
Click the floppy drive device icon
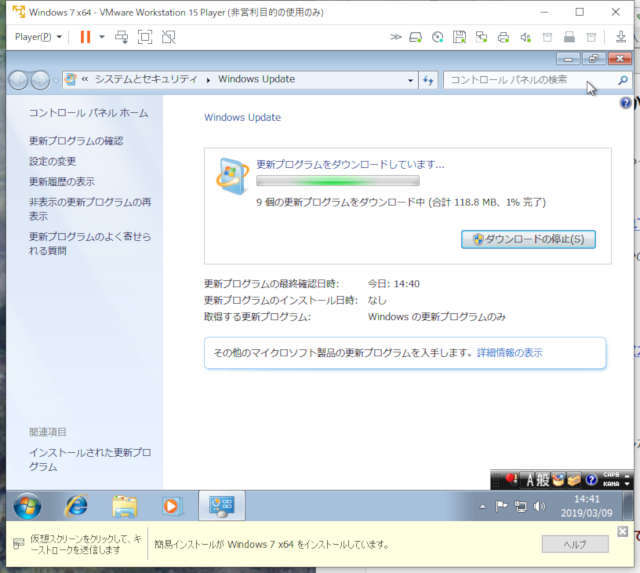point(459,38)
